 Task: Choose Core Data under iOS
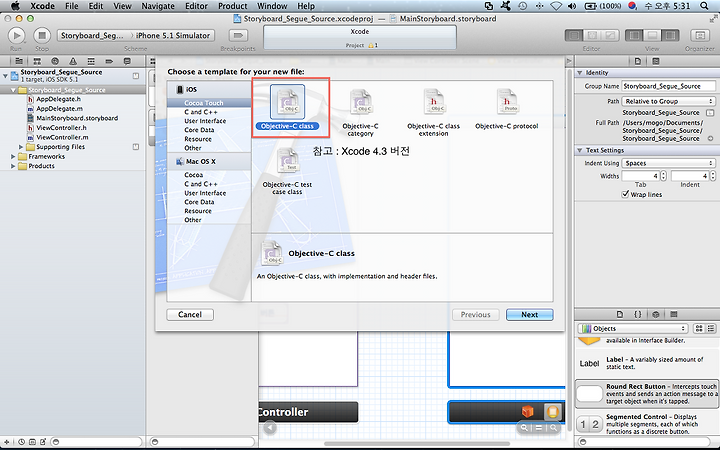click(209, 130)
